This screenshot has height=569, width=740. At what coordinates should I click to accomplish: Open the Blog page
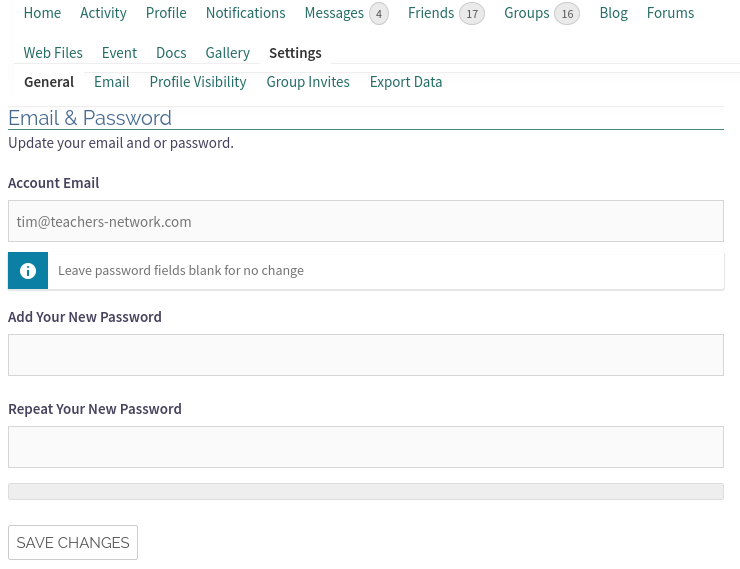click(614, 13)
